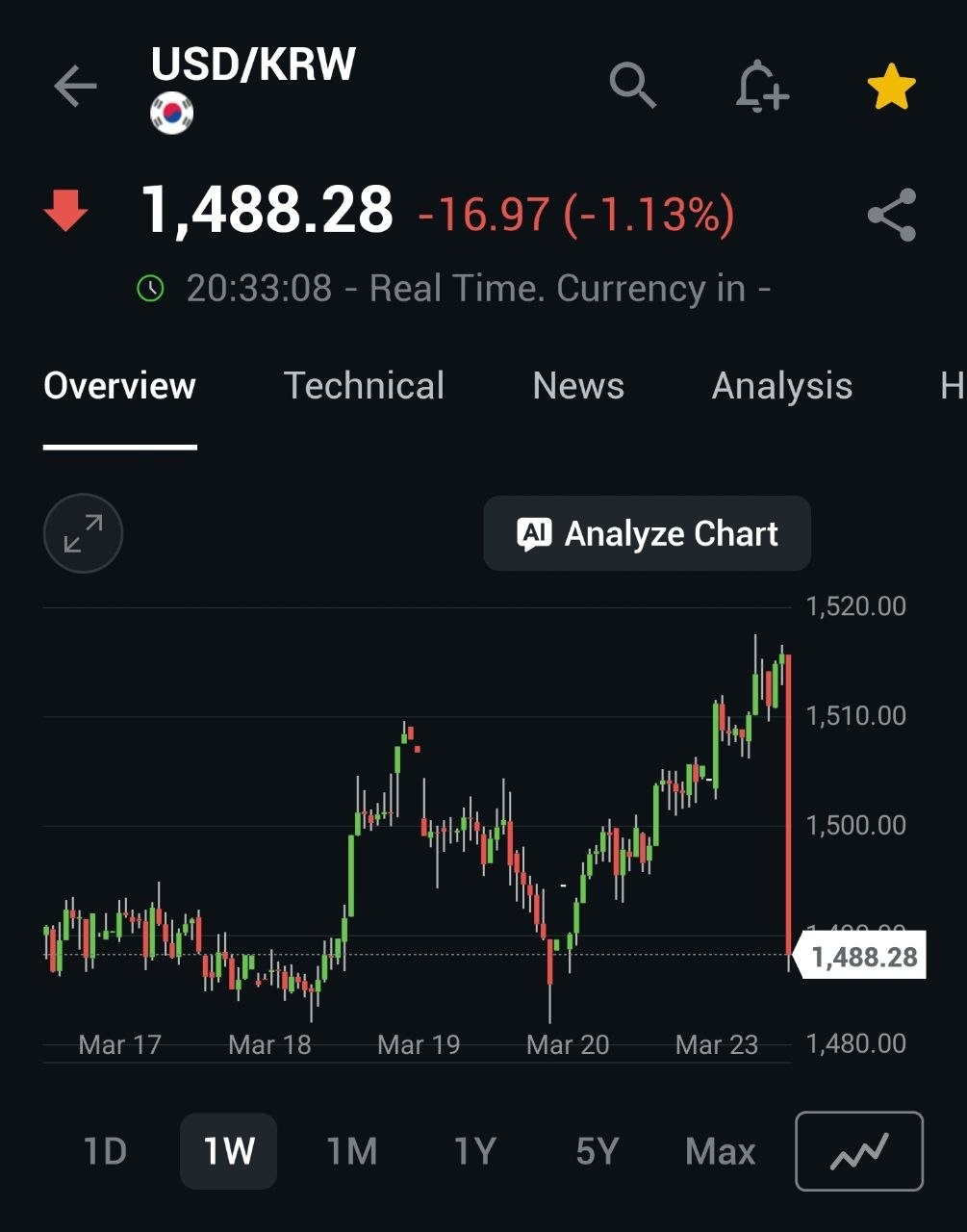Add a price alert with the bell icon
This screenshot has height=1232, width=967.
tap(761, 87)
